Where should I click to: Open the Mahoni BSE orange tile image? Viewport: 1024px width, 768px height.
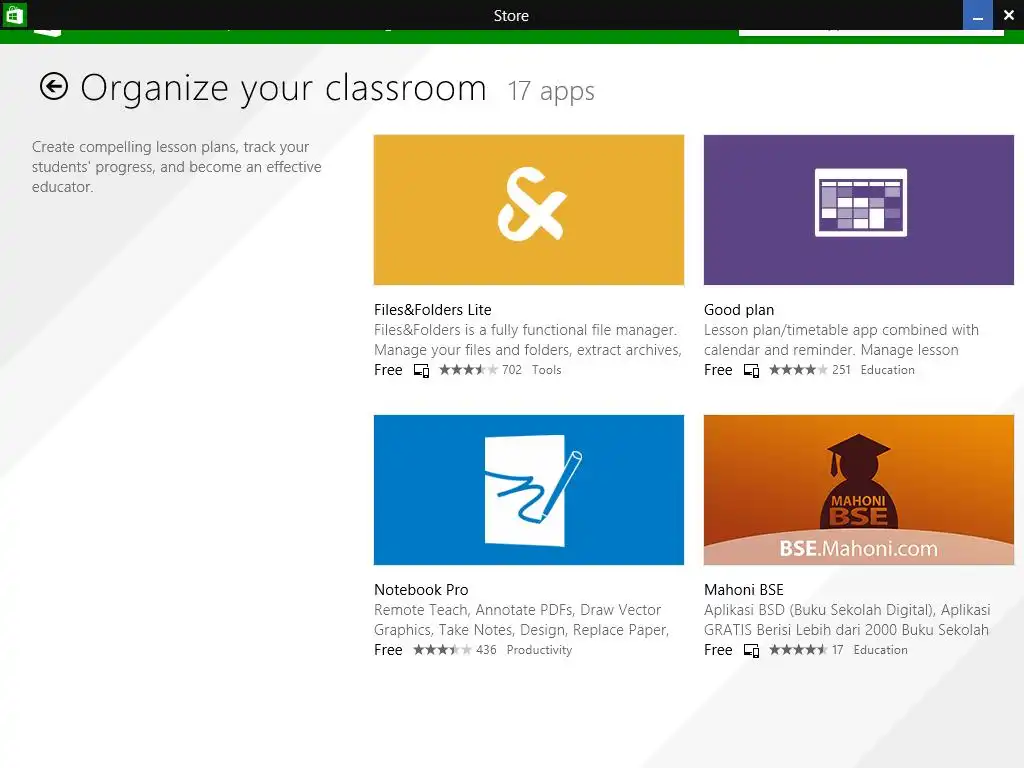859,490
